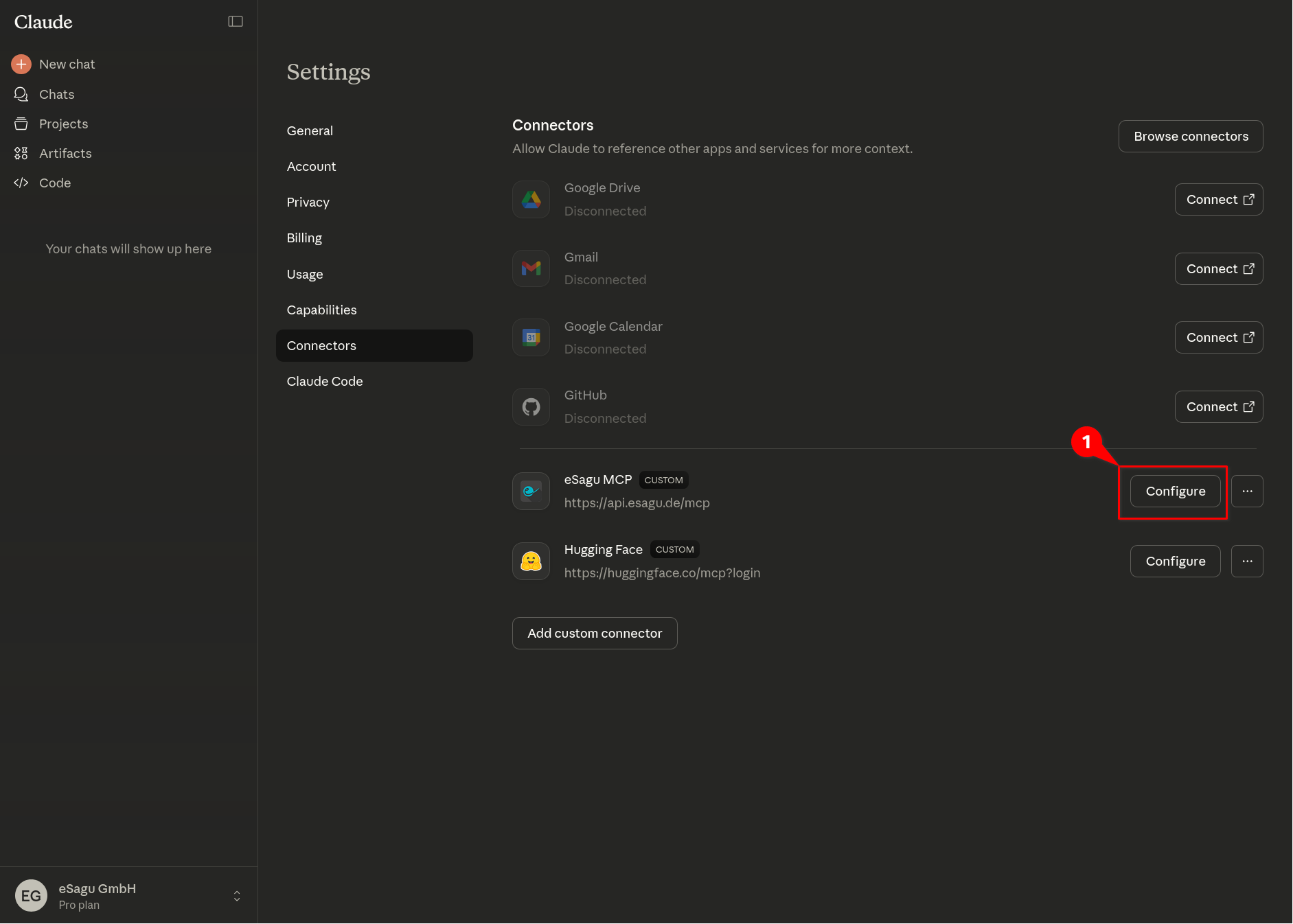
Task: Click the eSagu MCP connector icon
Action: click(x=531, y=492)
